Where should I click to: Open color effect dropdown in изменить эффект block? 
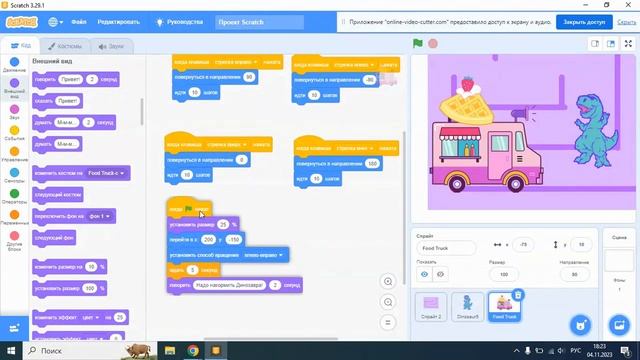click(91, 317)
